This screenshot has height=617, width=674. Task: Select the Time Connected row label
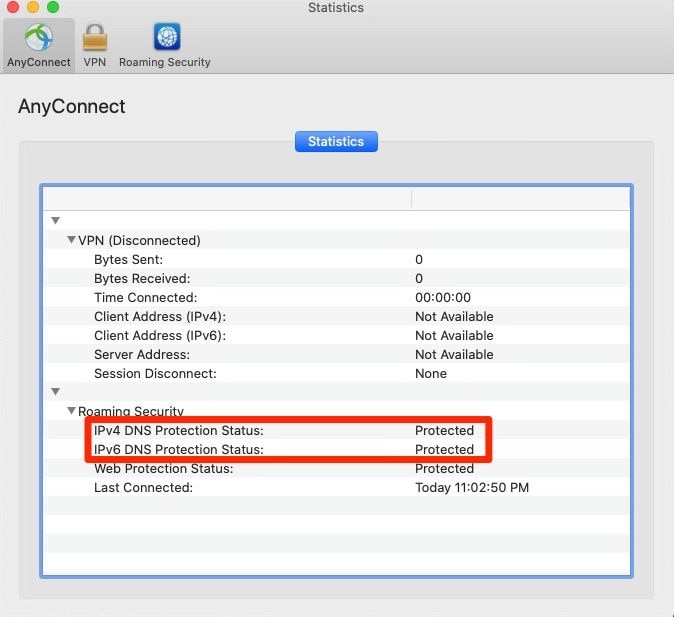coord(146,298)
